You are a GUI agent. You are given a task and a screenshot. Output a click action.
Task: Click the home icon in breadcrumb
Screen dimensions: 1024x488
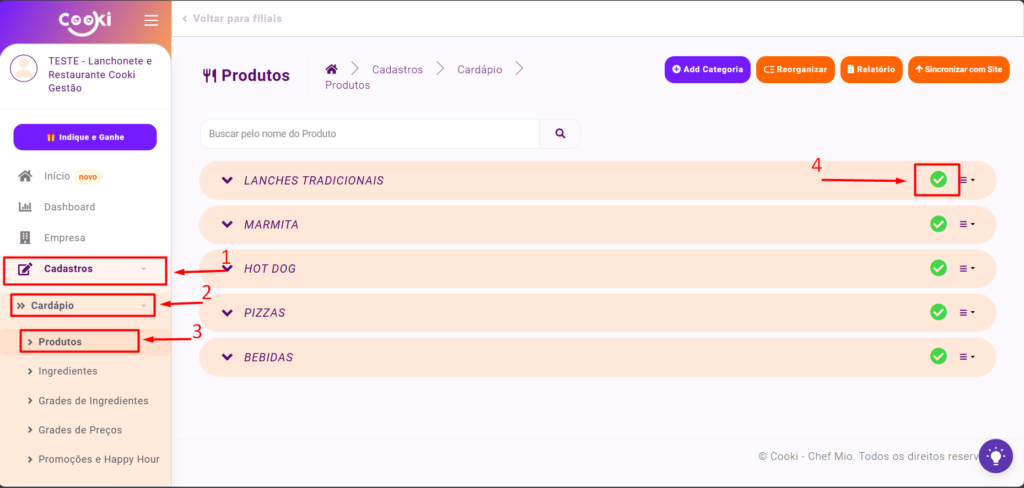[331, 69]
